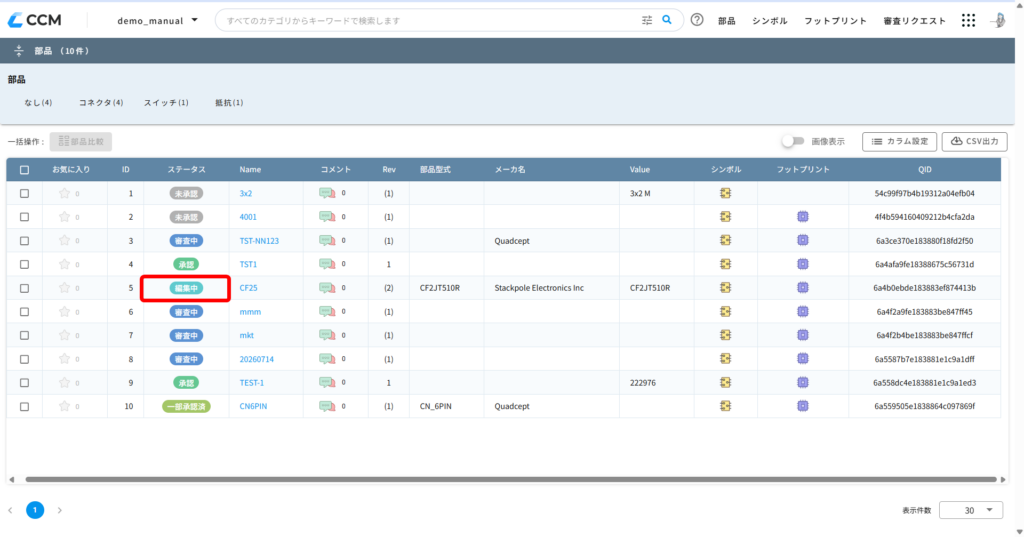This screenshot has width=1024, height=537.
Task: Go to previous page arrow
Action: coord(10,510)
